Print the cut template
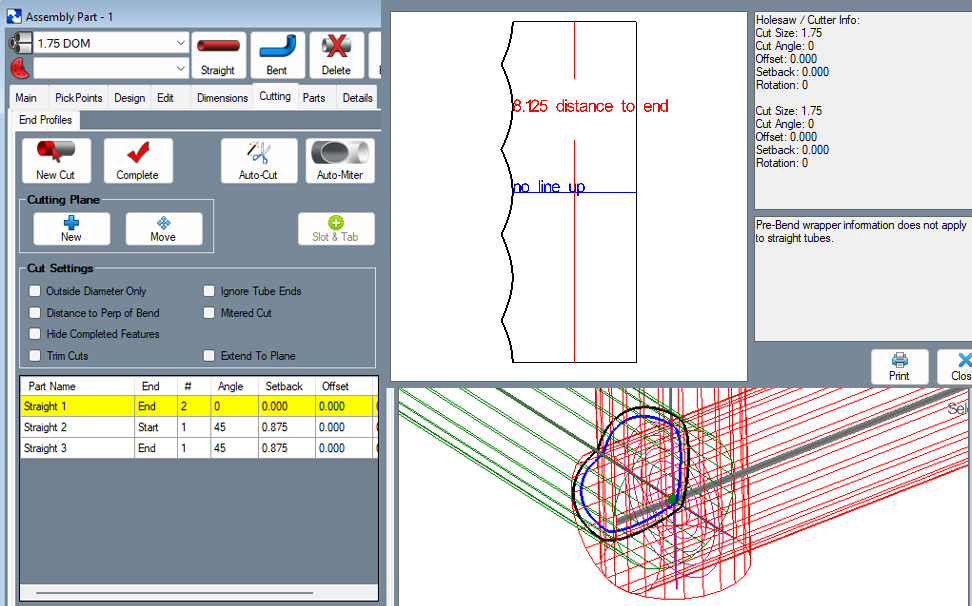Screen dimensions: 972x606 (x=899, y=367)
